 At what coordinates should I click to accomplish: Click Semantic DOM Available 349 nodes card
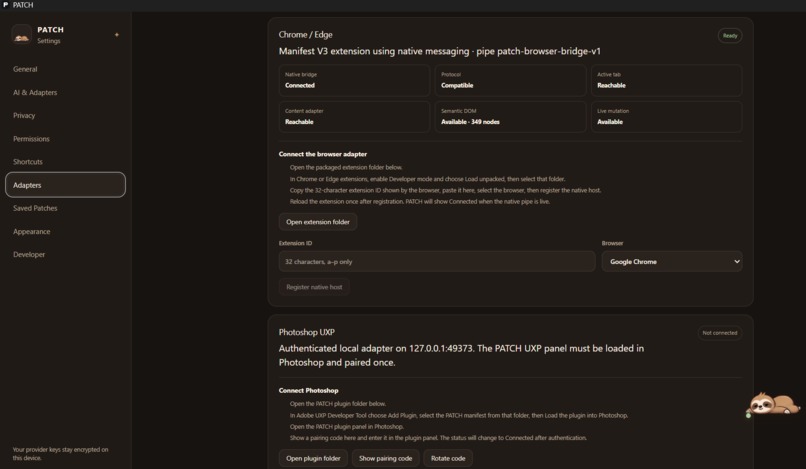[x=510, y=117]
